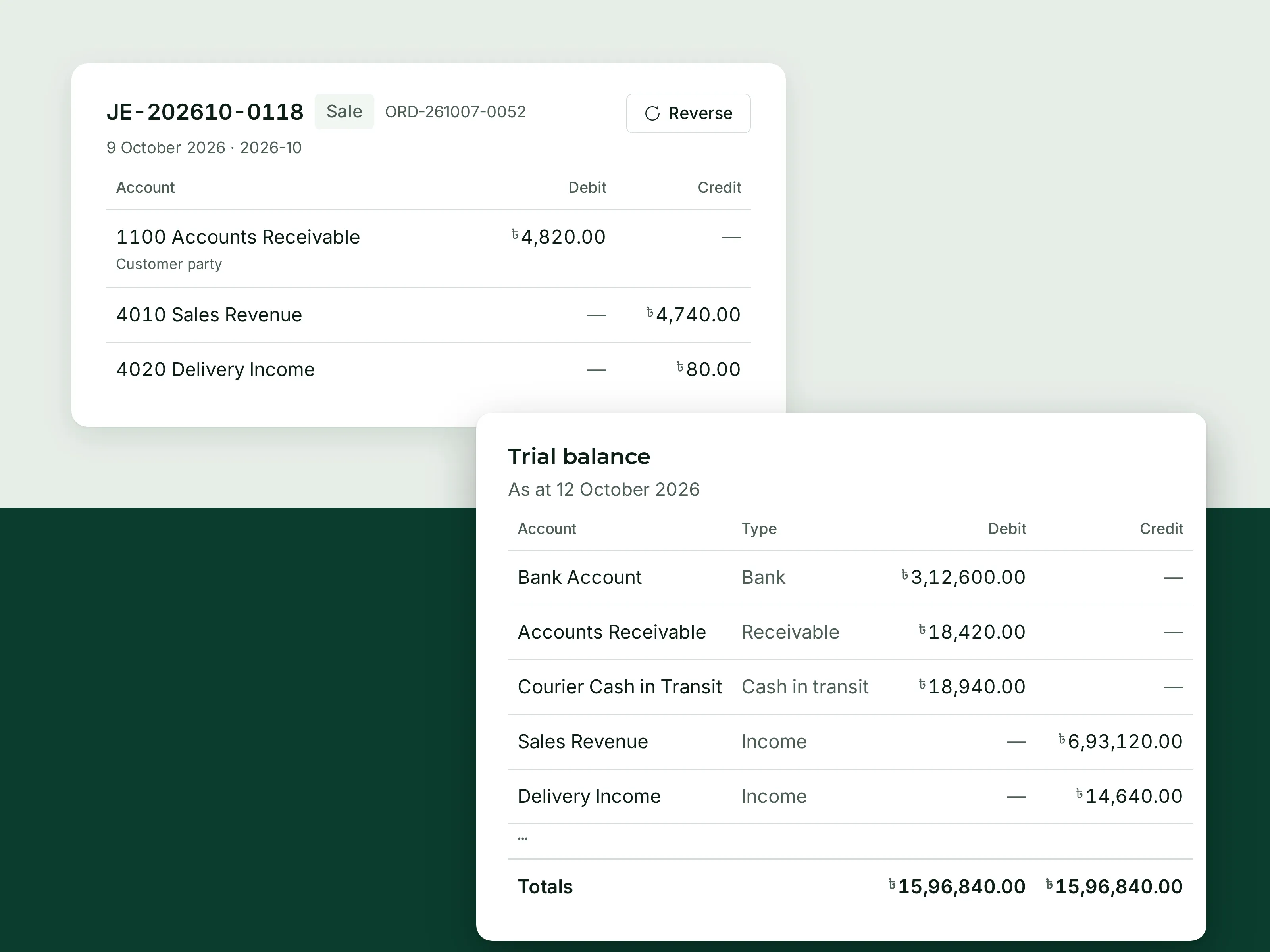Click Bank type cell in trial balance

coord(763,577)
